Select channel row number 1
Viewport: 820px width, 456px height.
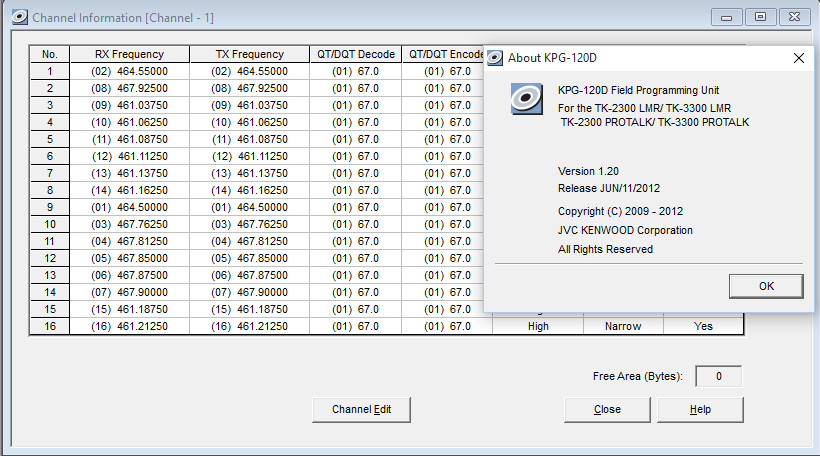point(50,71)
